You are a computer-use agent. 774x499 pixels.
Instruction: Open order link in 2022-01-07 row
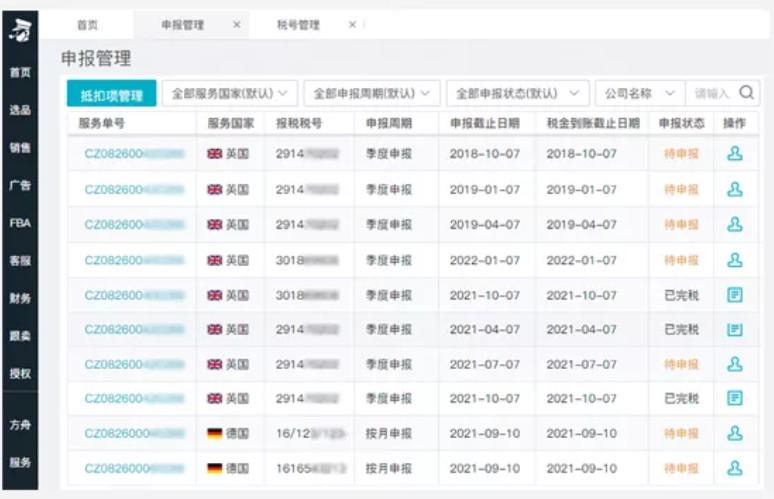click(134, 260)
